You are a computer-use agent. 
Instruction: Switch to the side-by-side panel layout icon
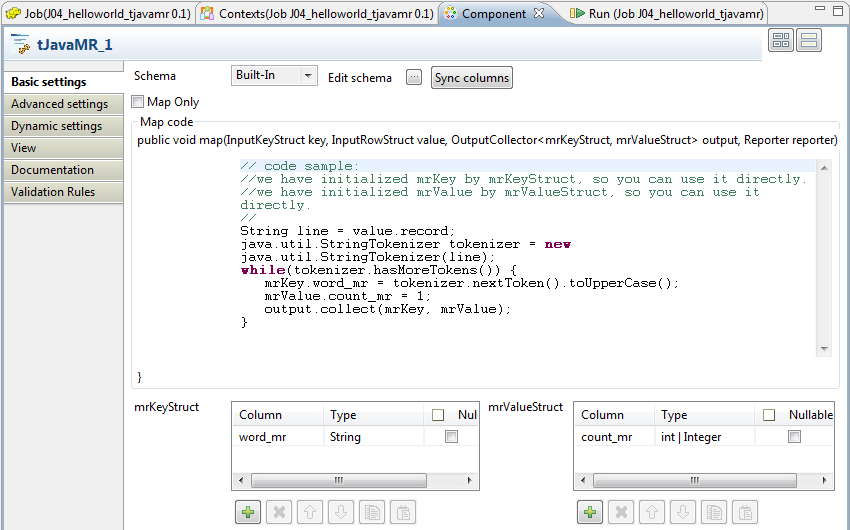tap(781, 40)
